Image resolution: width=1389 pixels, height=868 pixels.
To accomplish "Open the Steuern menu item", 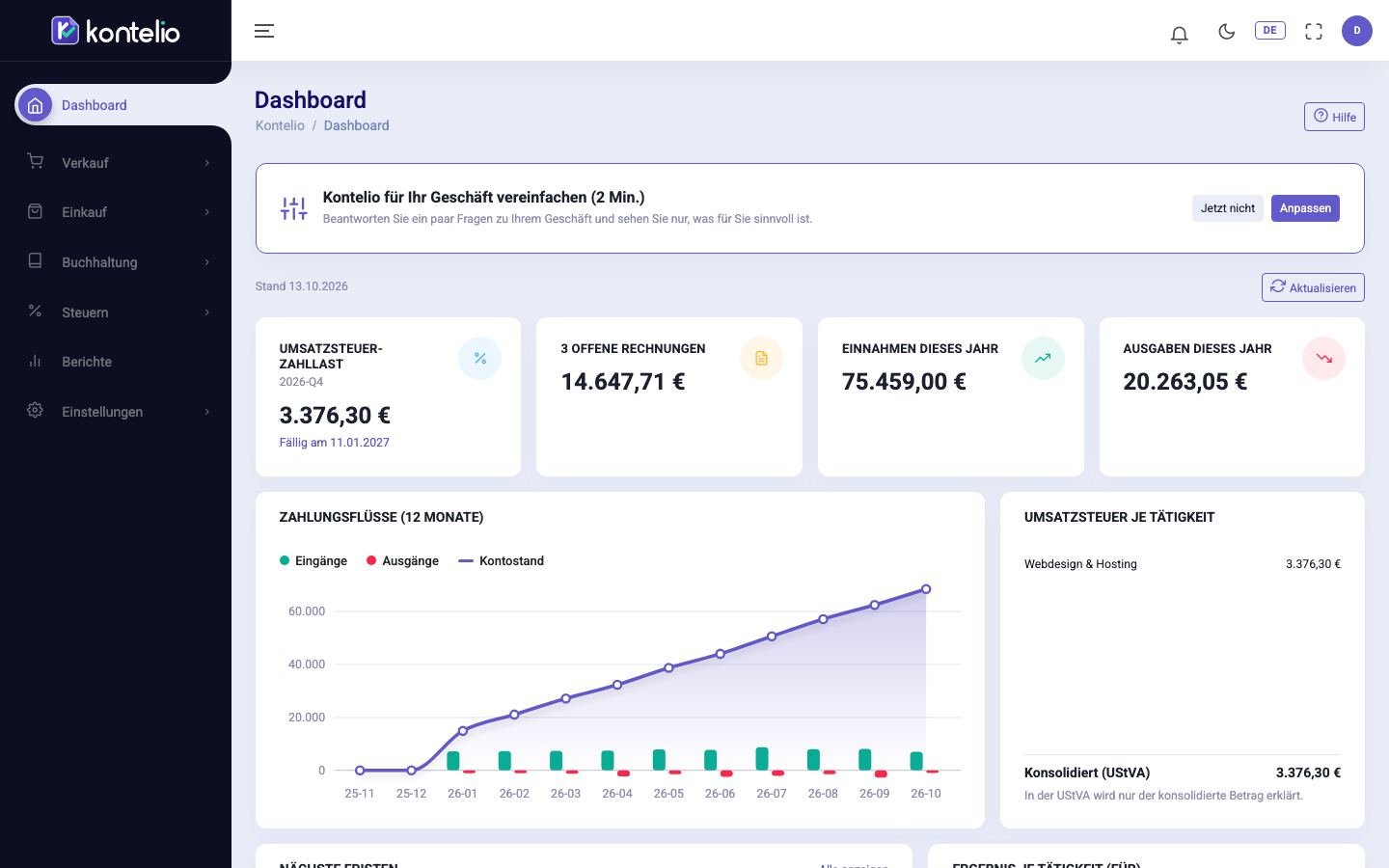I will click(x=116, y=312).
